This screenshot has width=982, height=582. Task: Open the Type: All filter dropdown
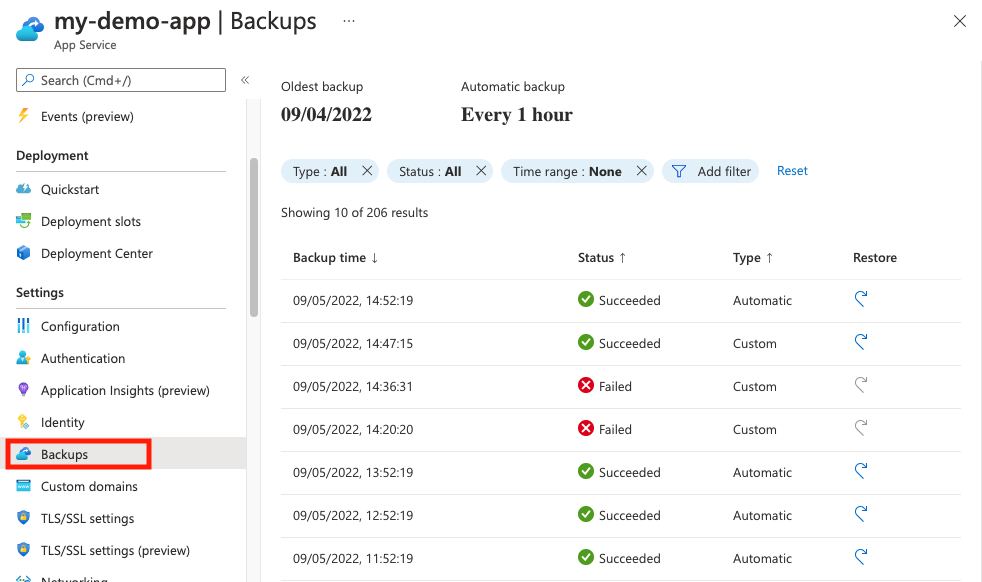click(322, 171)
